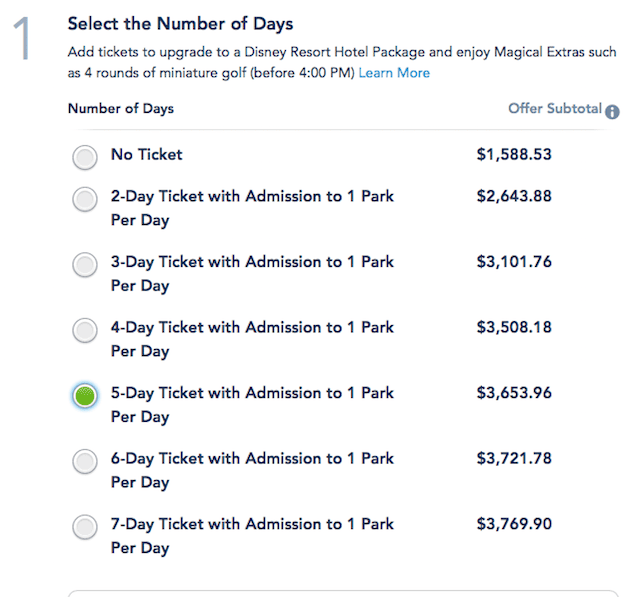Viewport: 640px width, 597px height.
Task: Click the $3,769.90 subtotal price
Action: [514, 524]
